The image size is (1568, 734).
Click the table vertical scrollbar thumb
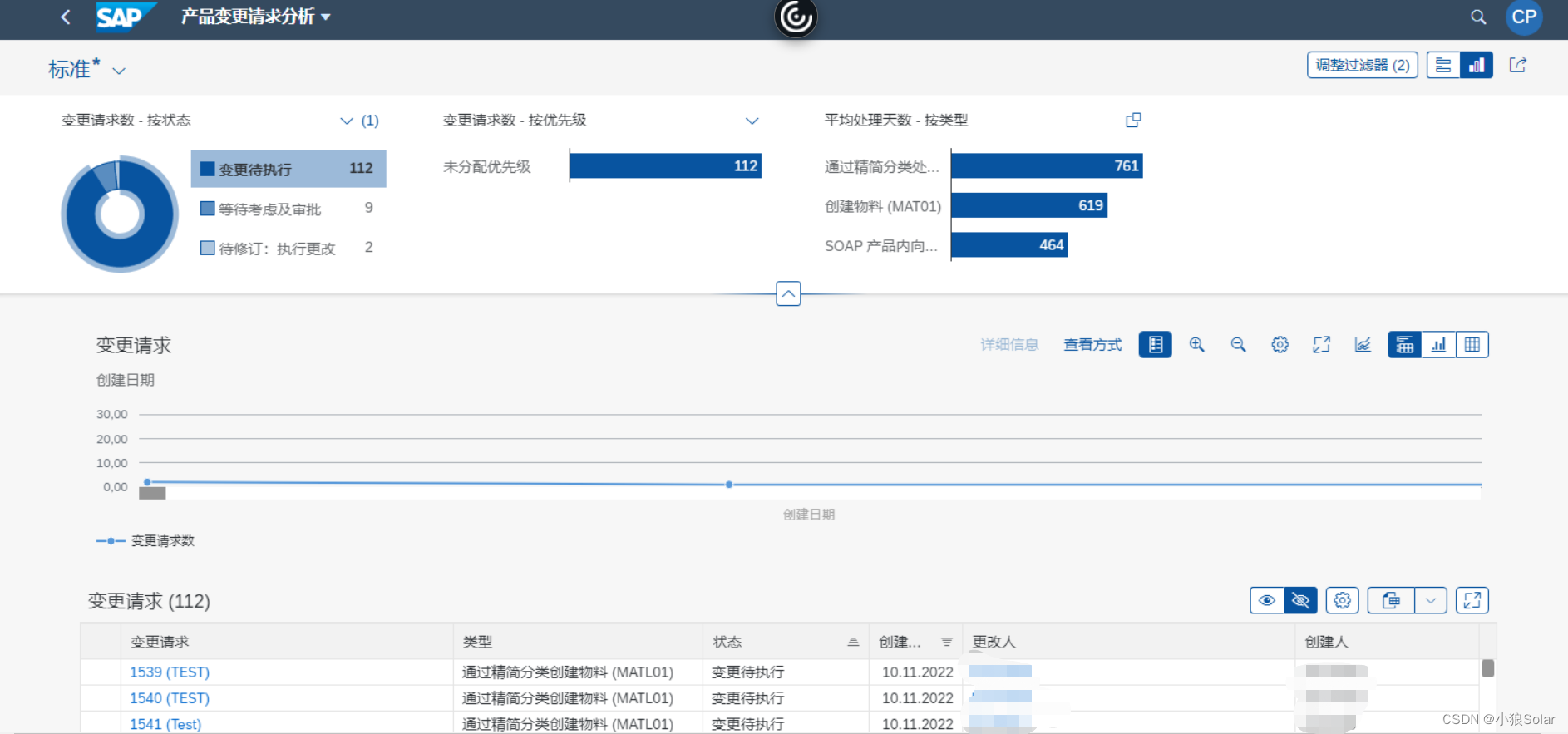1488,667
